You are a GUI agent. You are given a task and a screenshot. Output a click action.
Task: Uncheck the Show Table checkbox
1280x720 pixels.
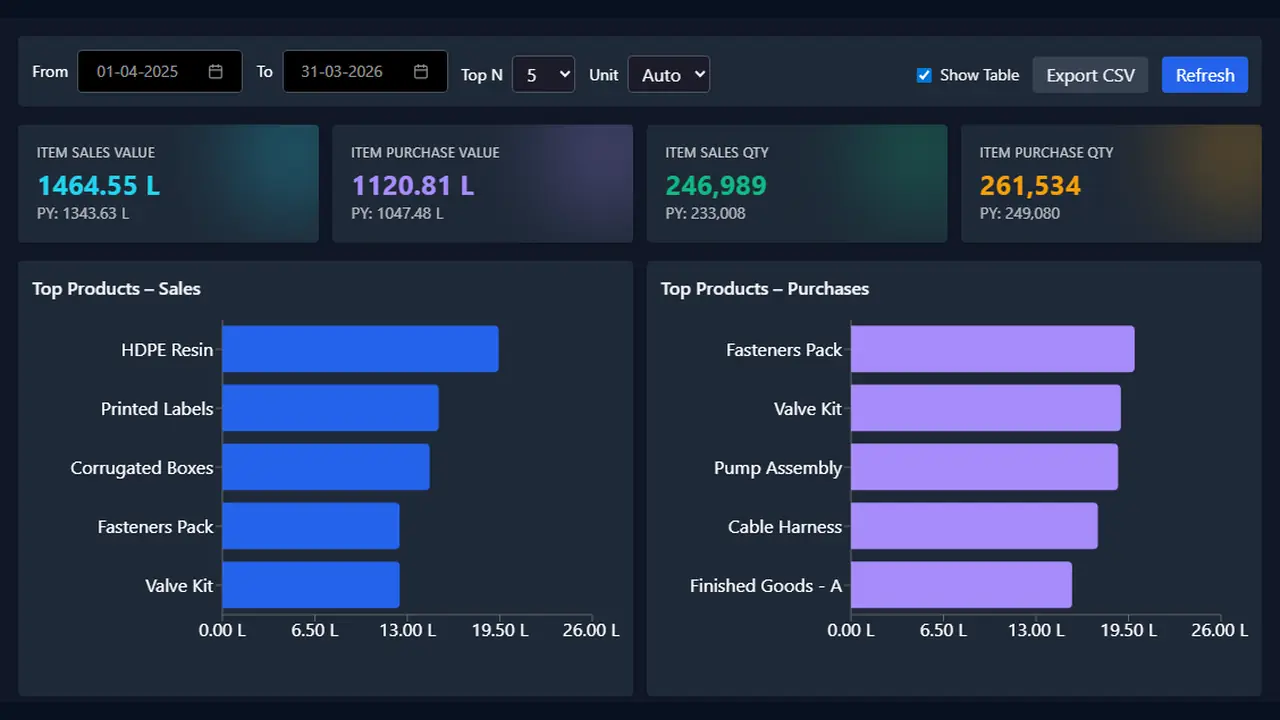[924, 75]
